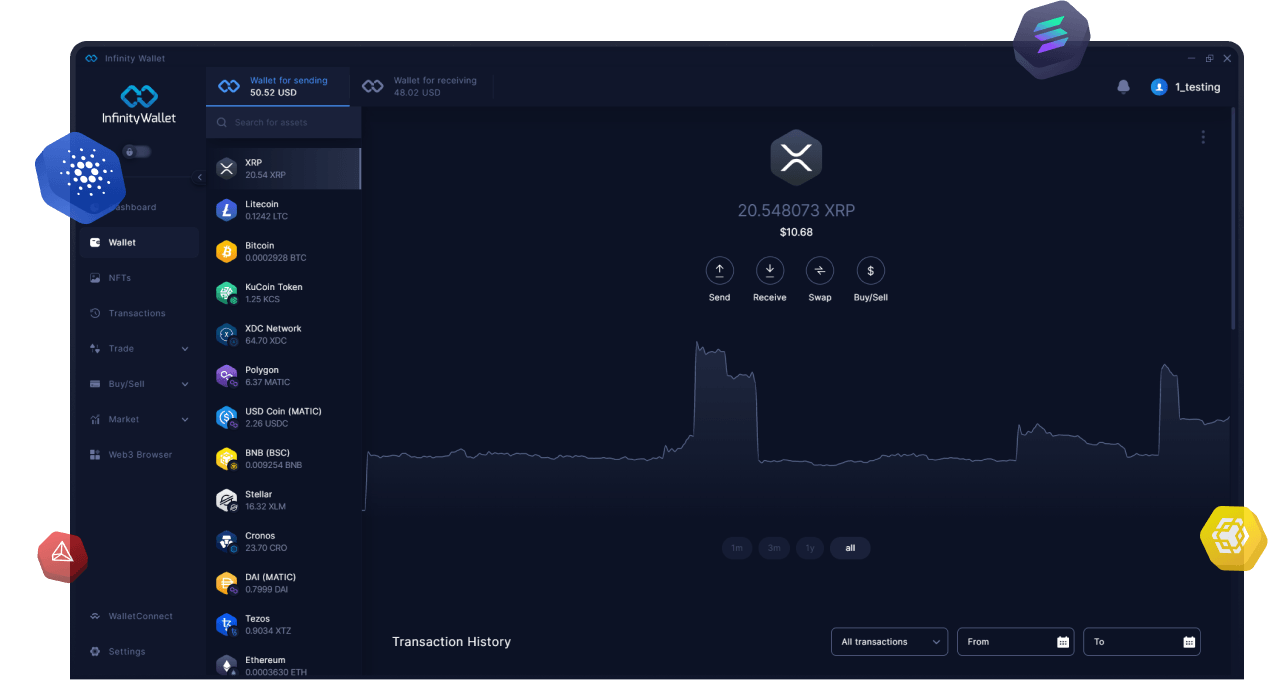The width and height of the screenshot is (1268, 680).
Task: Click the KuCoin Token icon
Action: (x=227, y=293)
